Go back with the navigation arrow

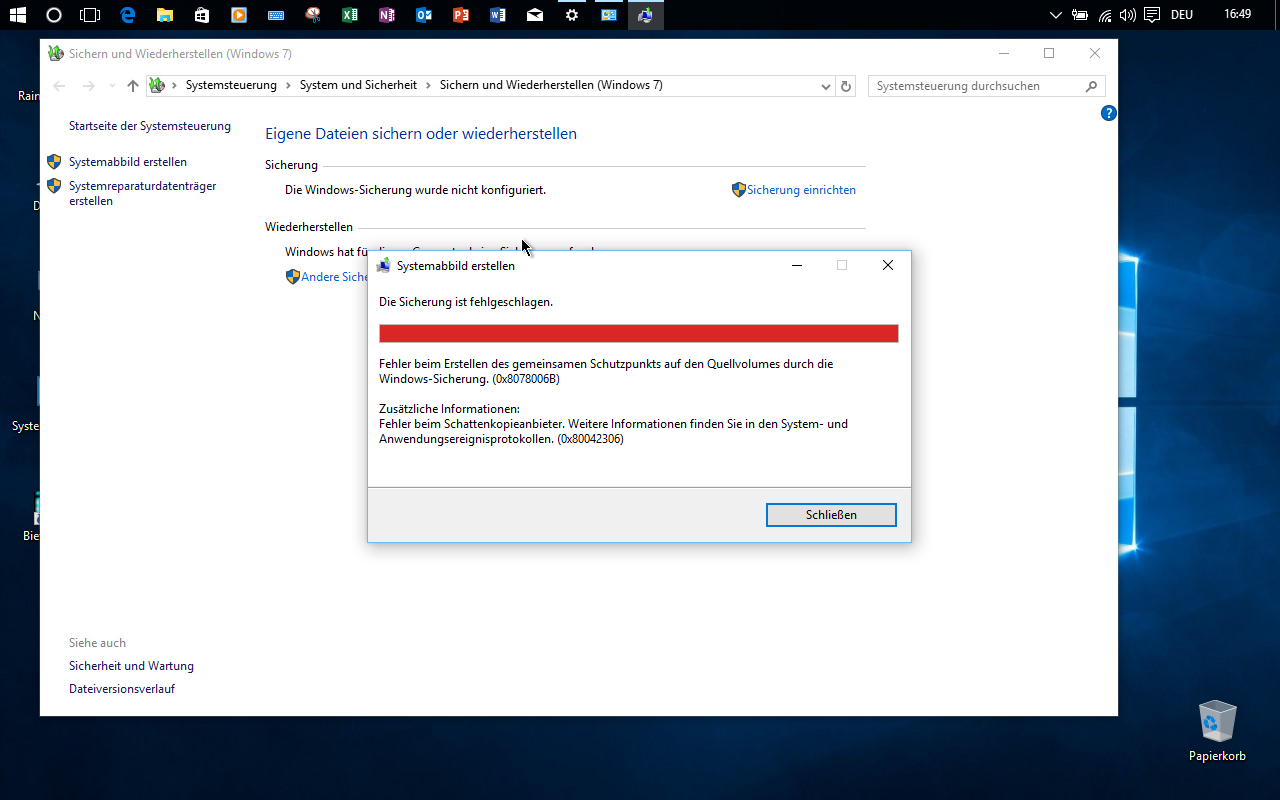59,86
